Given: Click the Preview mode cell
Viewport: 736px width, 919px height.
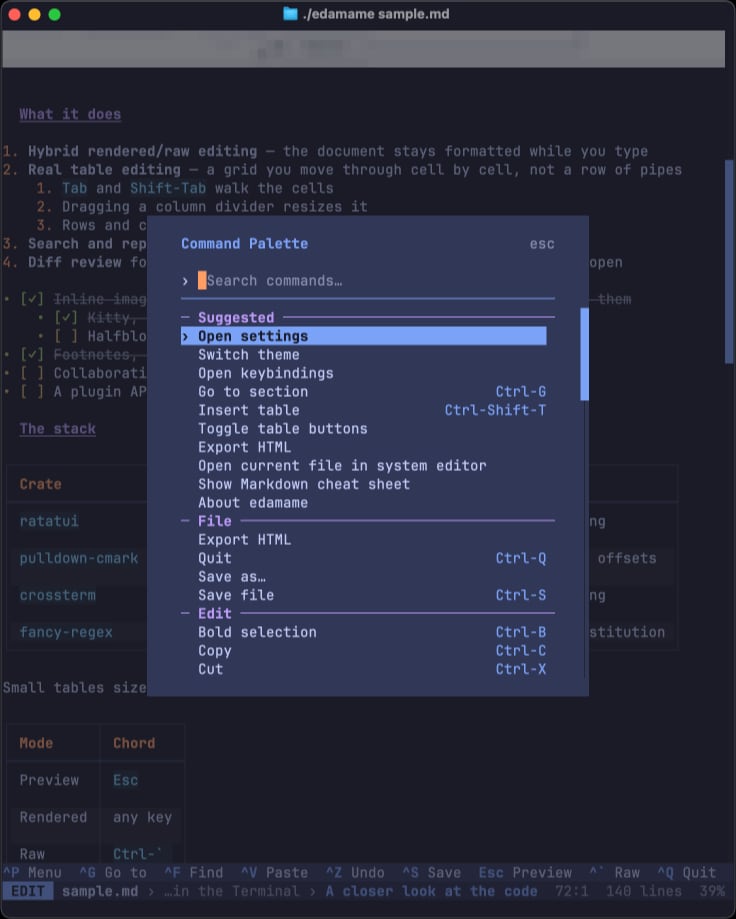Looking at the screenshot, I should 49,780.
